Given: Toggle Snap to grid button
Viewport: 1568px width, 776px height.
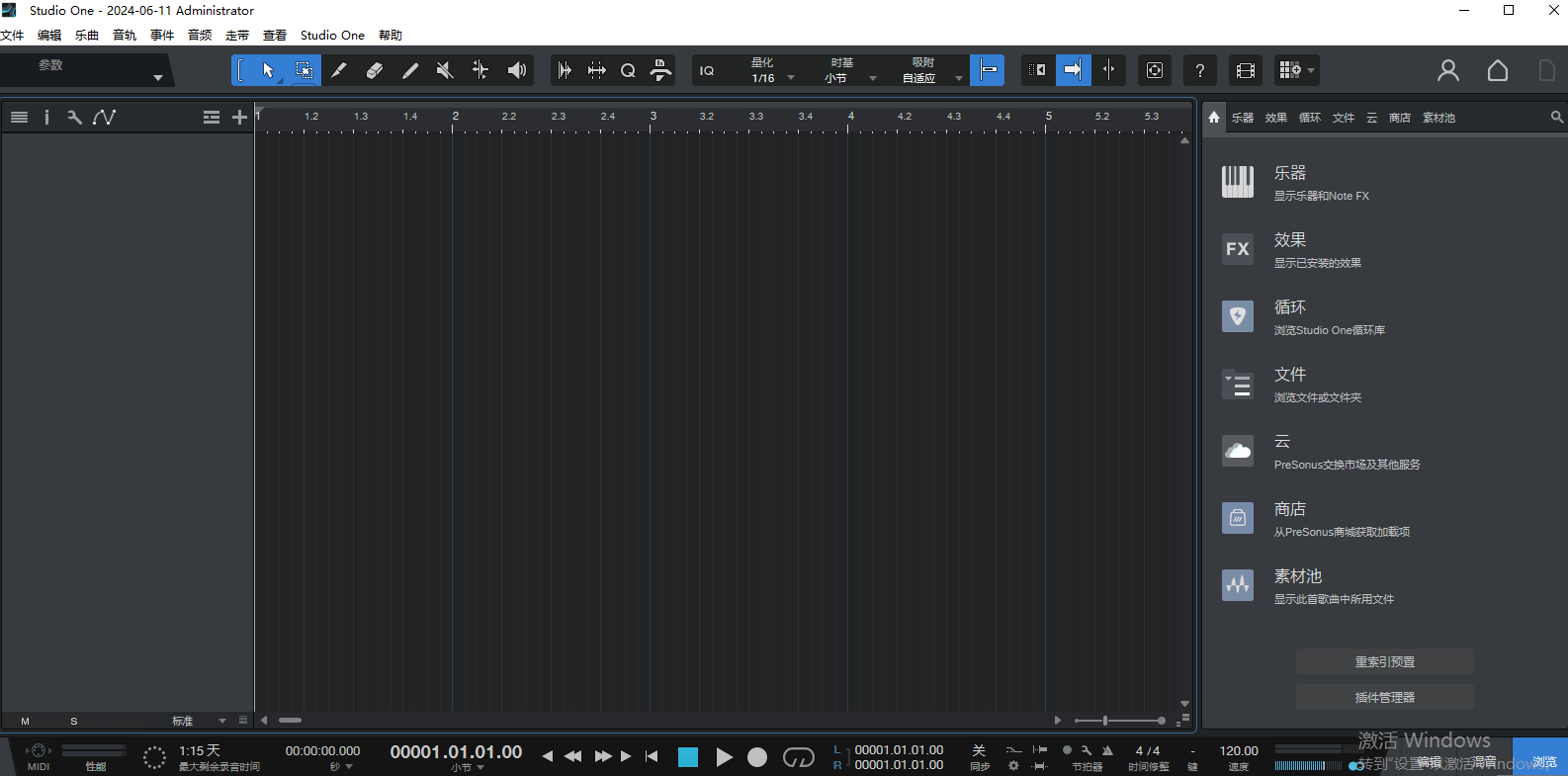Looking at the screenshot, I should point(987,70).
